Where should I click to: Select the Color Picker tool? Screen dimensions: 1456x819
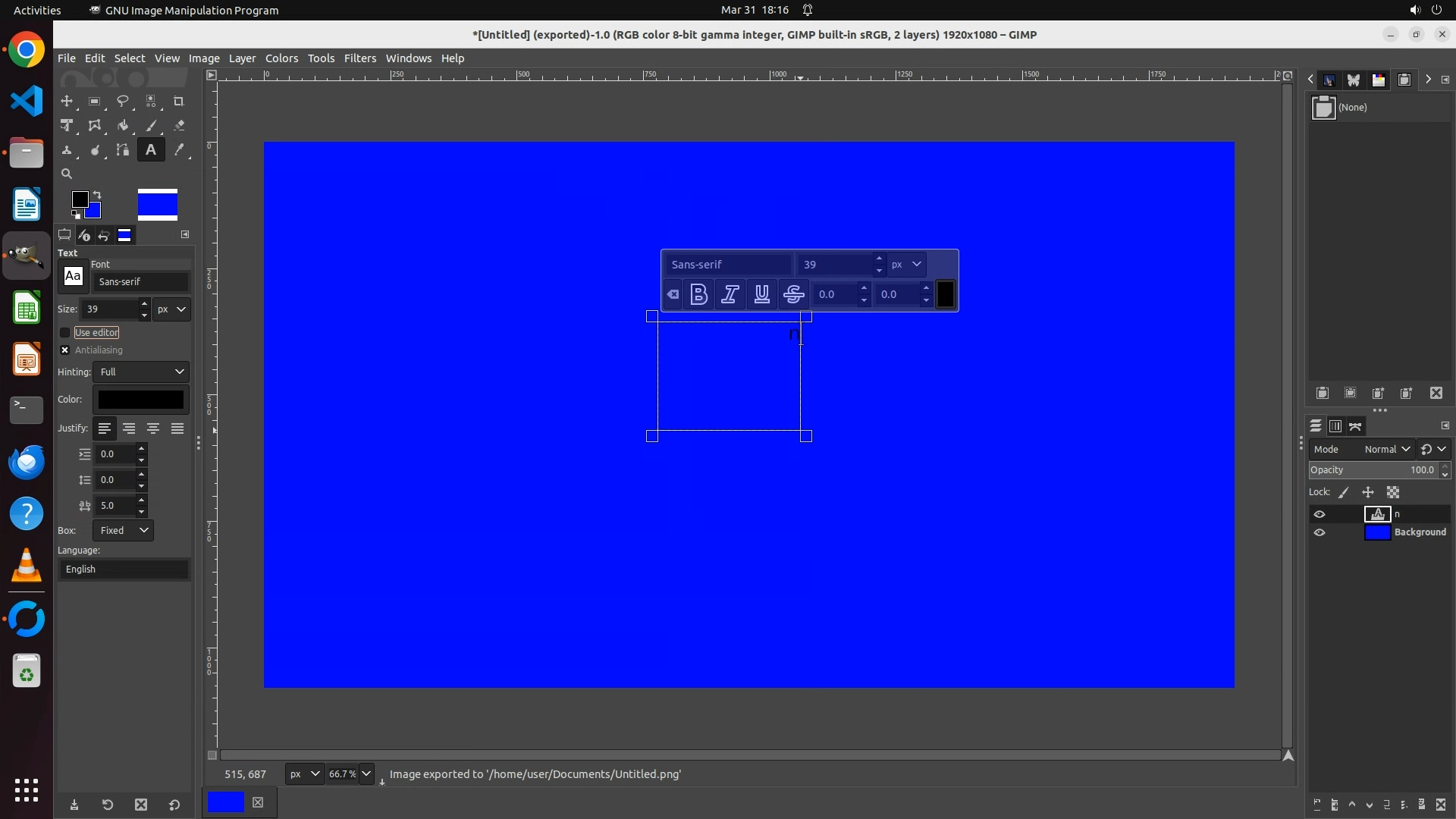tap(179, 150)
